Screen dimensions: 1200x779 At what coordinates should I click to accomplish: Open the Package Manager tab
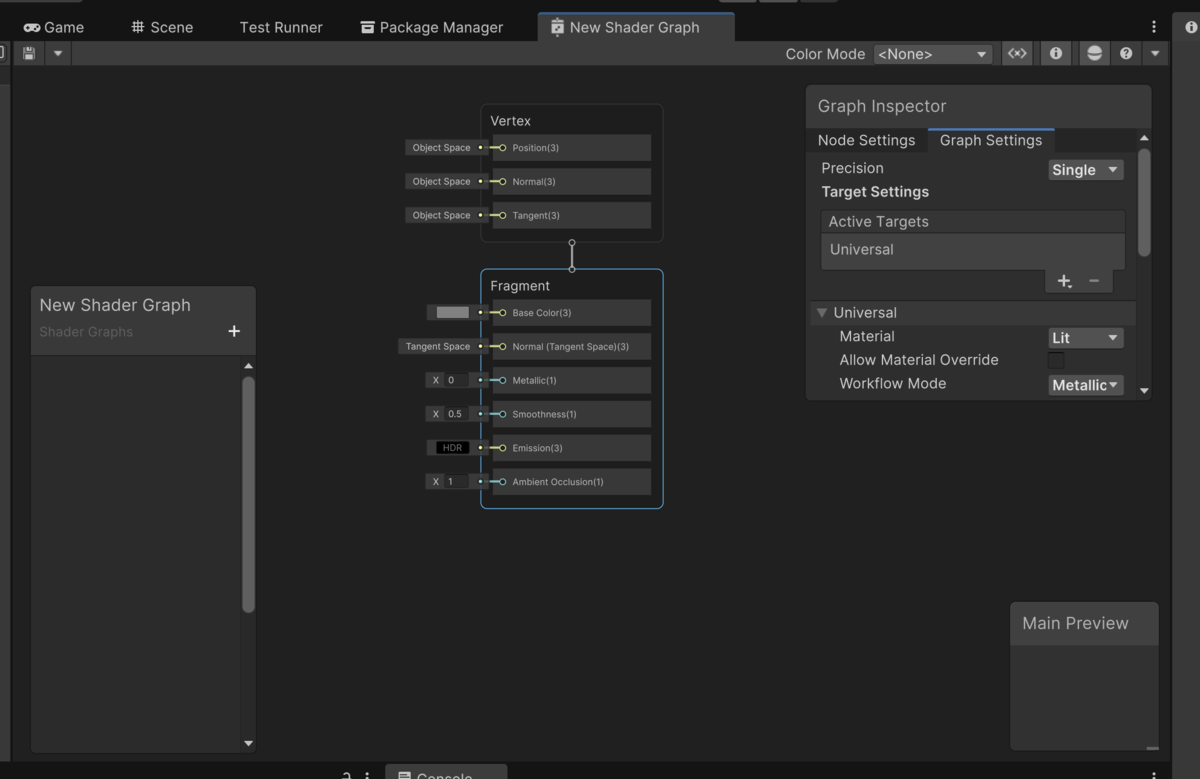click(x=432, y=27)
